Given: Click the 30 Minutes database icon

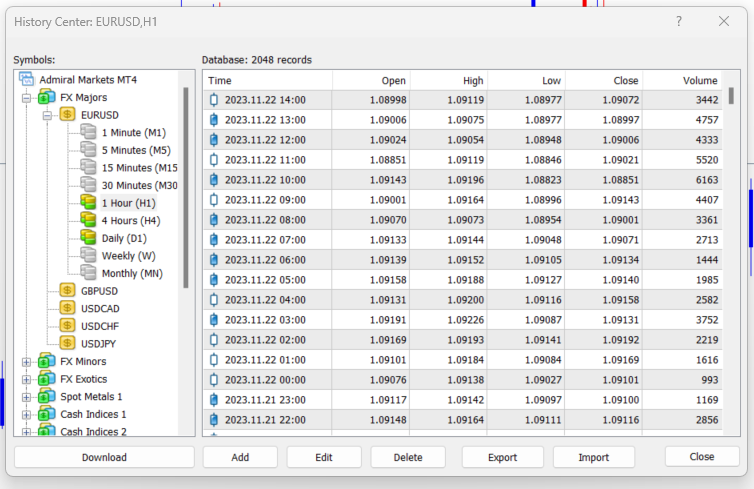Looking at the screenshot, I should click(88, 185).
